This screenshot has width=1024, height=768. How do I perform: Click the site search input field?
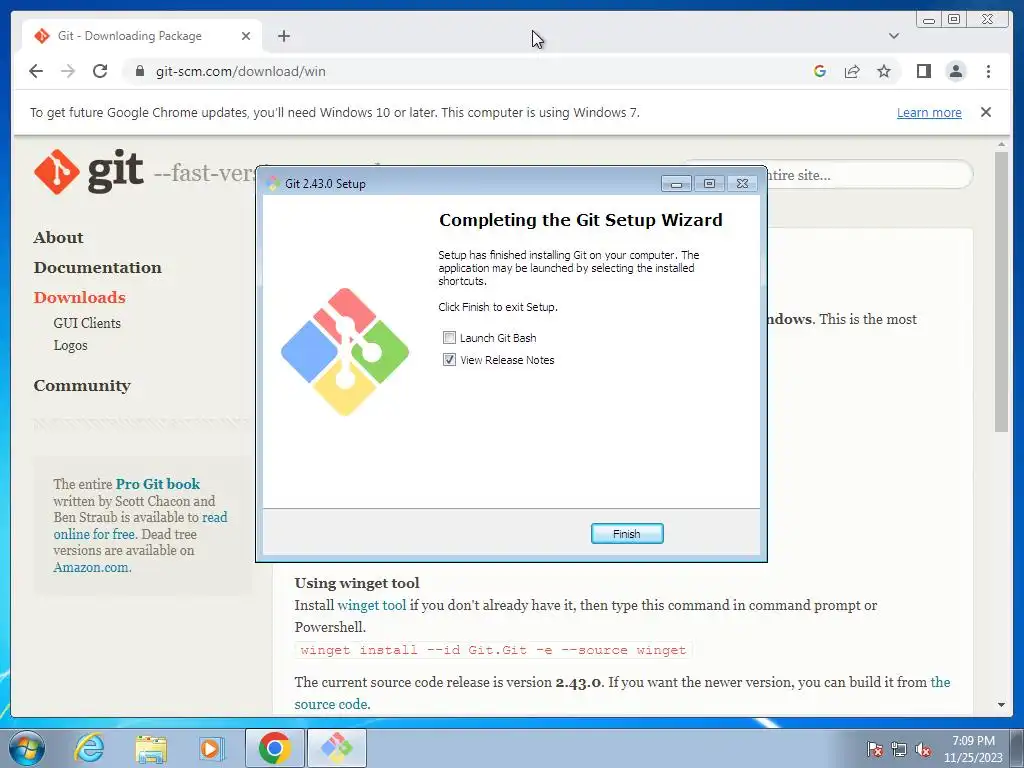(869, 175)
